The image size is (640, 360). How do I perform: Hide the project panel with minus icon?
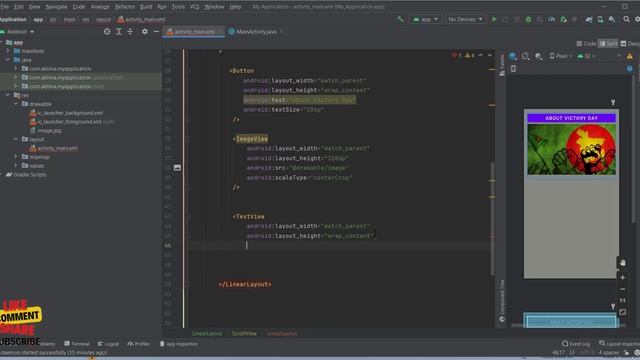(156, 31)
